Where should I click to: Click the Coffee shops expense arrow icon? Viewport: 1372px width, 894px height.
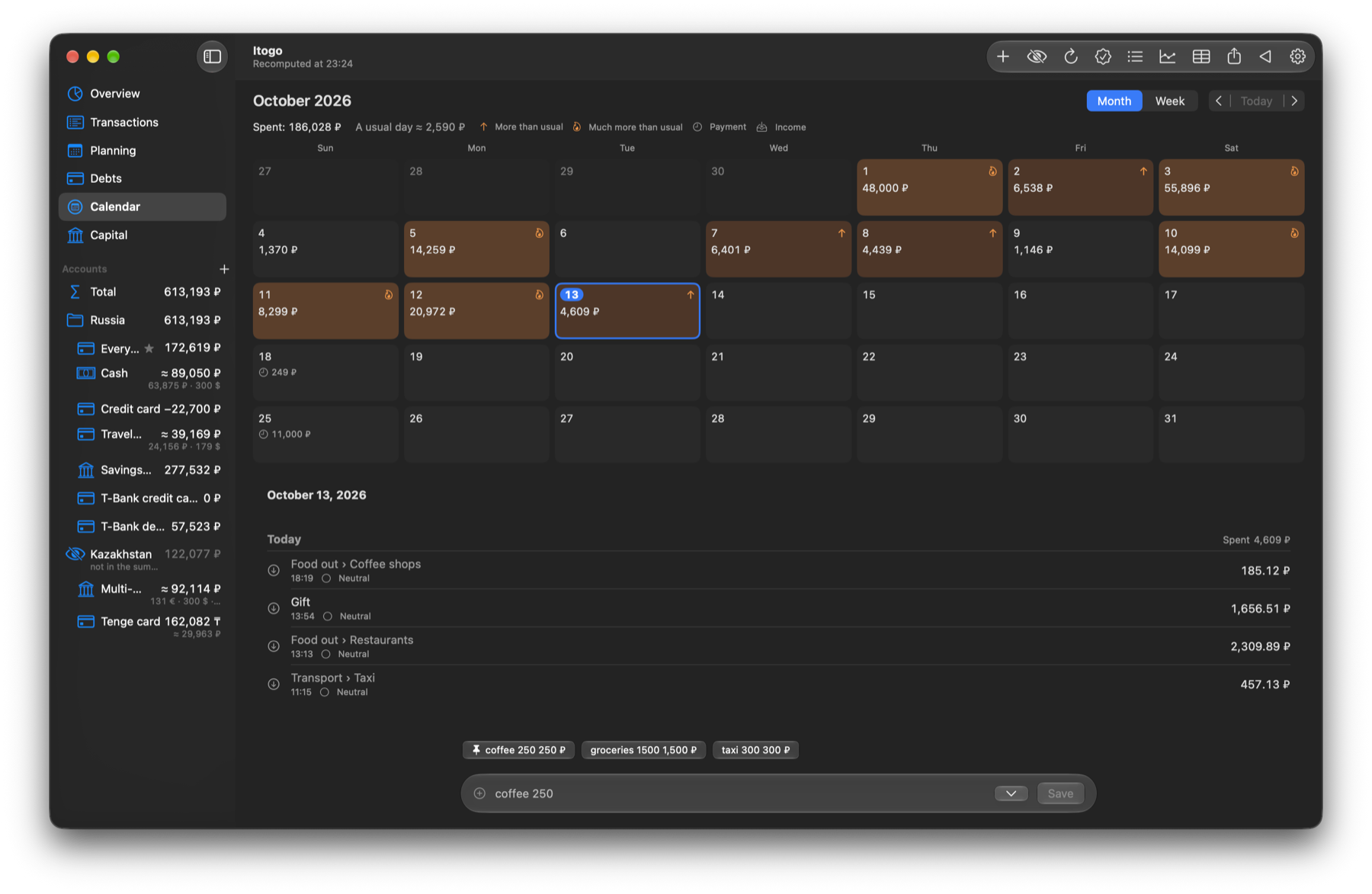click(x=274, y=570)
